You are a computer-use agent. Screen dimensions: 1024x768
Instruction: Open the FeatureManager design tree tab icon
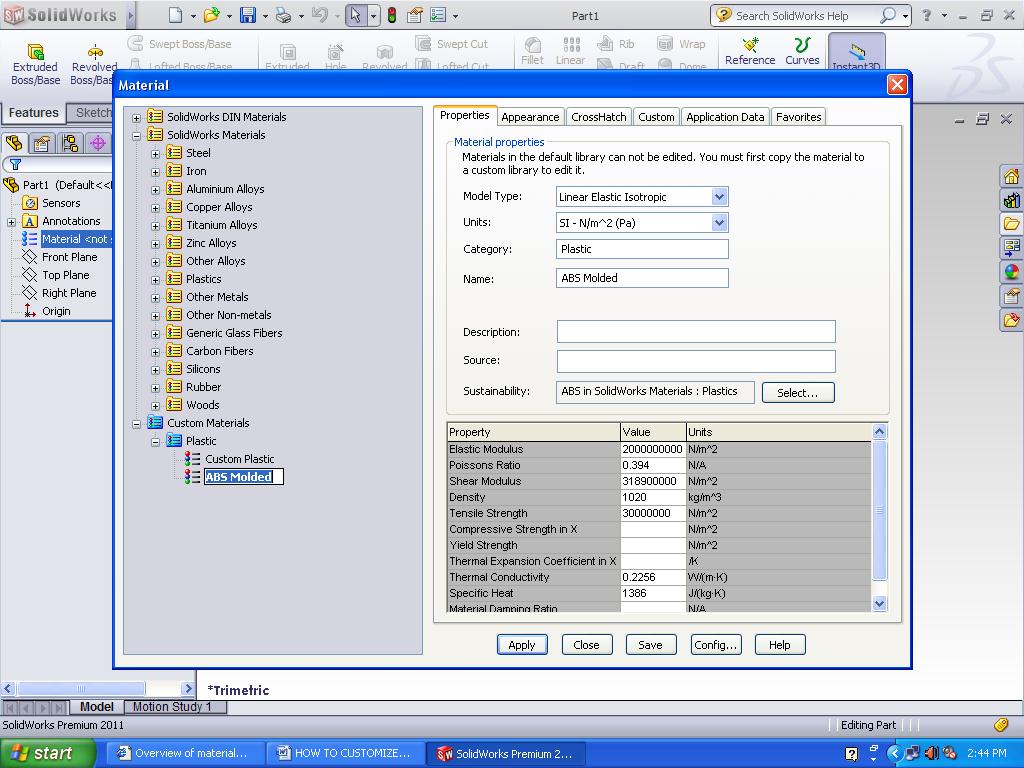click(x=14, y=143)
